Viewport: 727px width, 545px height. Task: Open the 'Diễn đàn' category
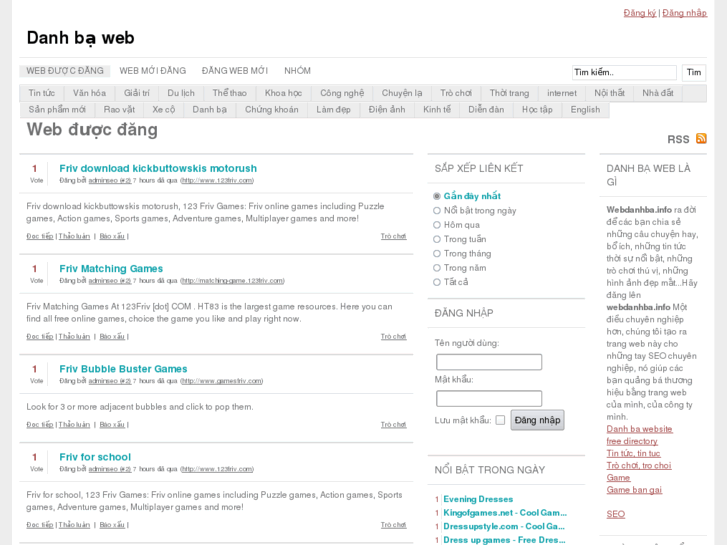[486, 109]
